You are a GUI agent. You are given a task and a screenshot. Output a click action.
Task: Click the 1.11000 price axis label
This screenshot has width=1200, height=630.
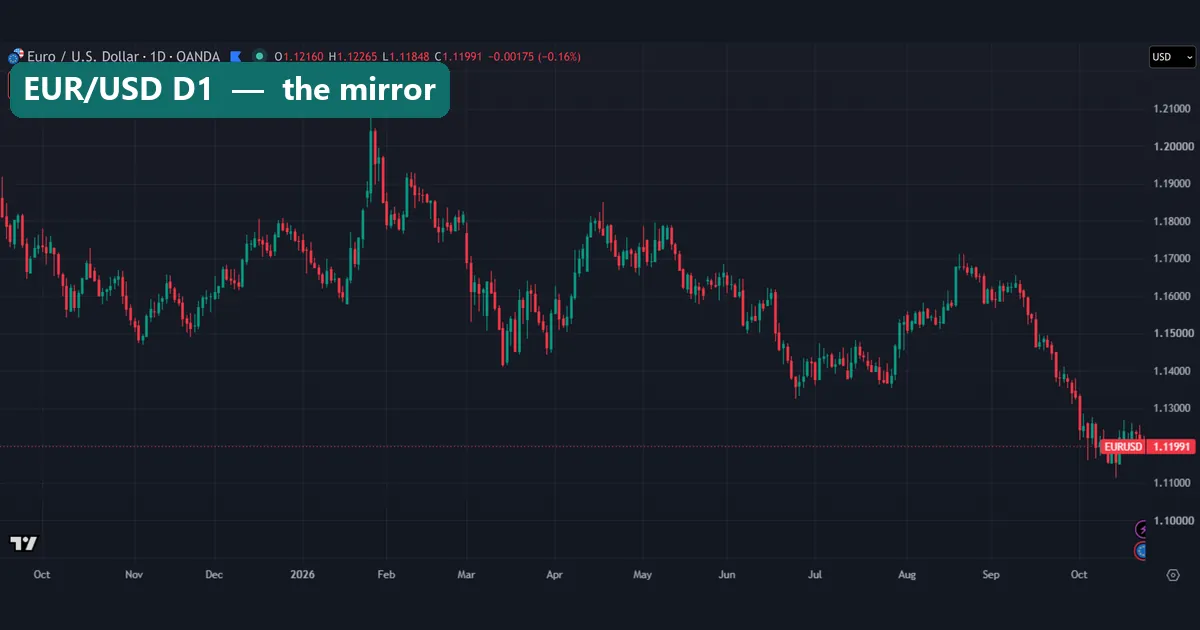[1170, 483]
